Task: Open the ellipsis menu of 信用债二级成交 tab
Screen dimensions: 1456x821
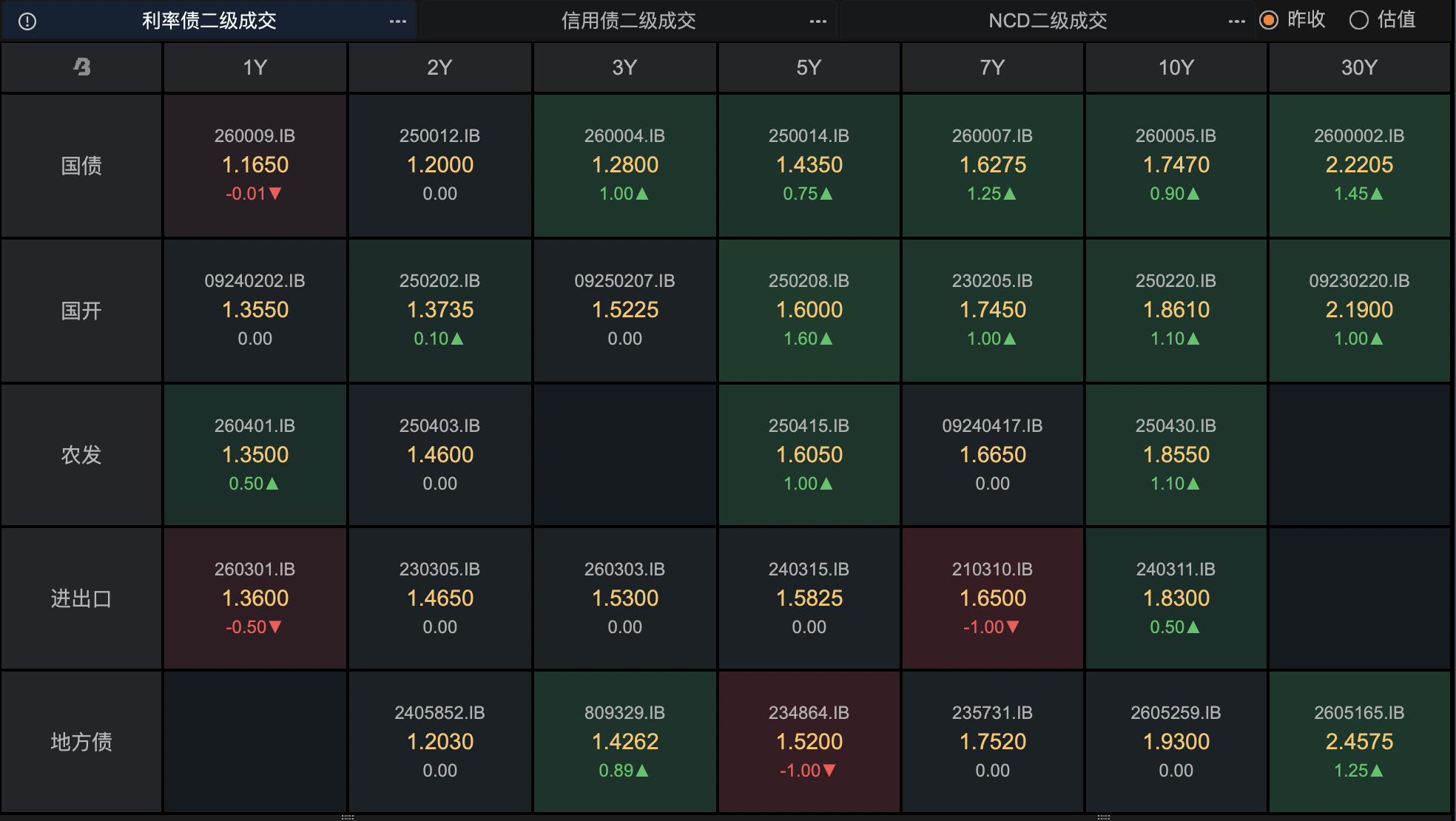Action: click(818, 21)
